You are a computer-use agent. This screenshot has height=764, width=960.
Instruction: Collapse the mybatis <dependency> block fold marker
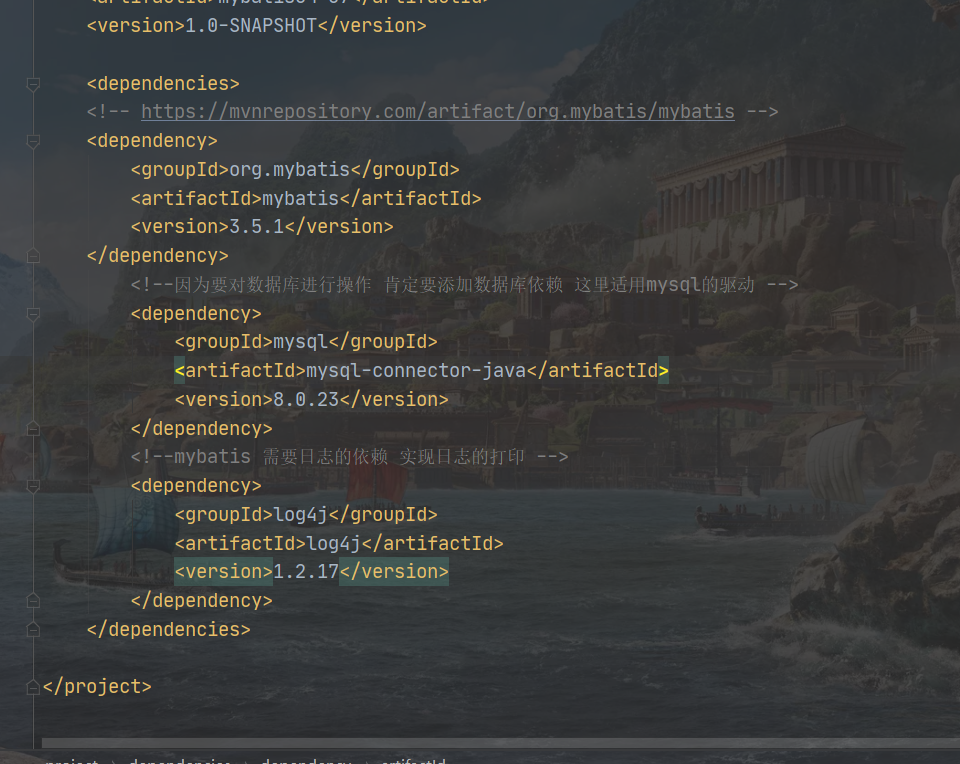34,141
